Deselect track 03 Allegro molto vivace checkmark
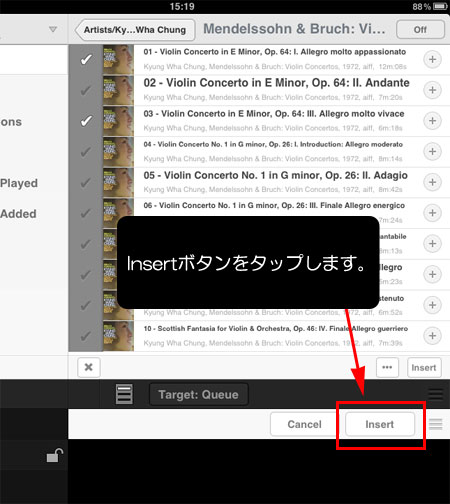 pos(86,121)
